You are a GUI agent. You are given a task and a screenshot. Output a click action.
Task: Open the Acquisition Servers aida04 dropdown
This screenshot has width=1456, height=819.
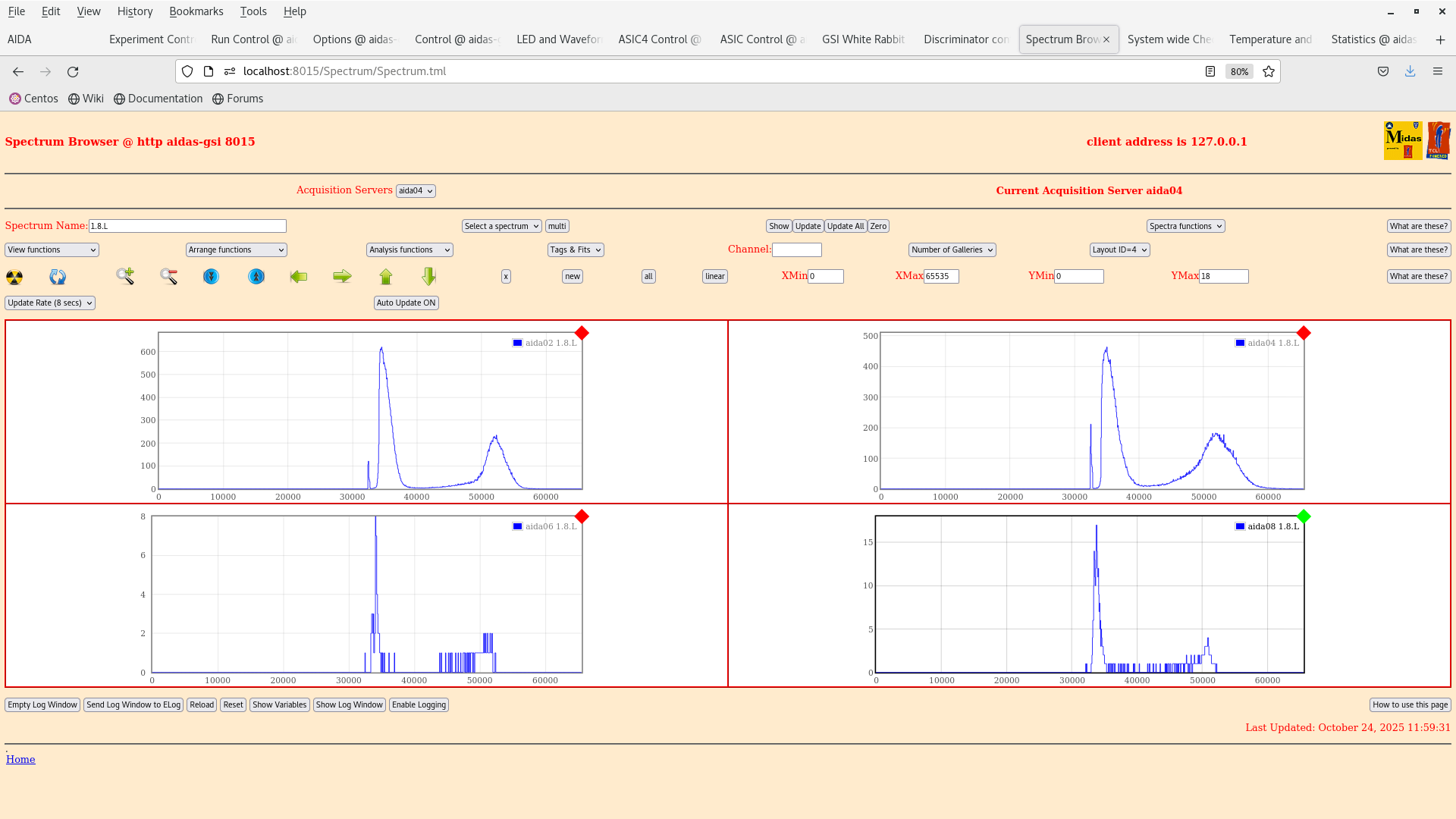pos(416,190)
